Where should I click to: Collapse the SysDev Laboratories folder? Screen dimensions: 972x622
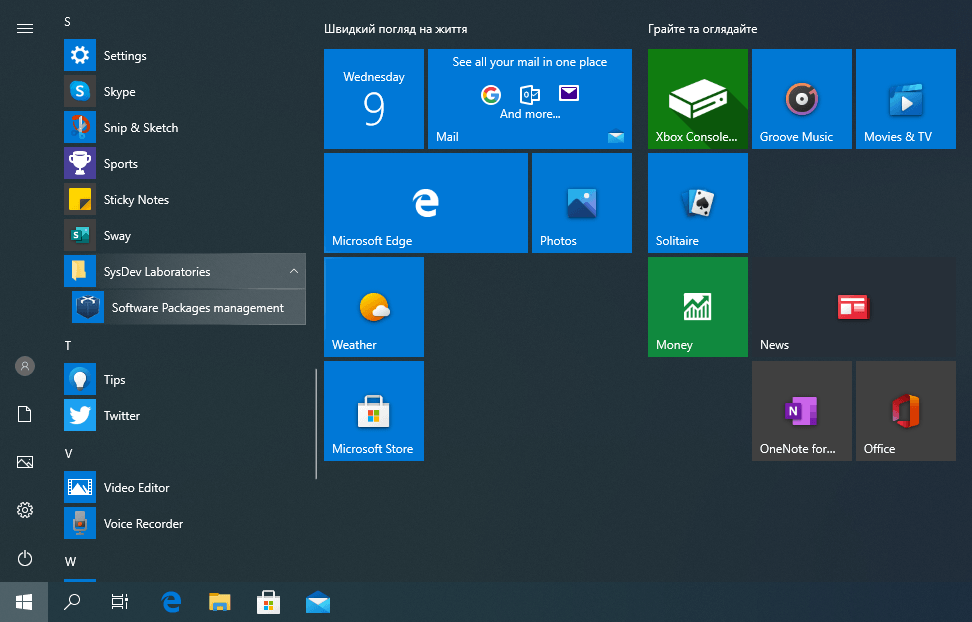[x=184, y=271]
